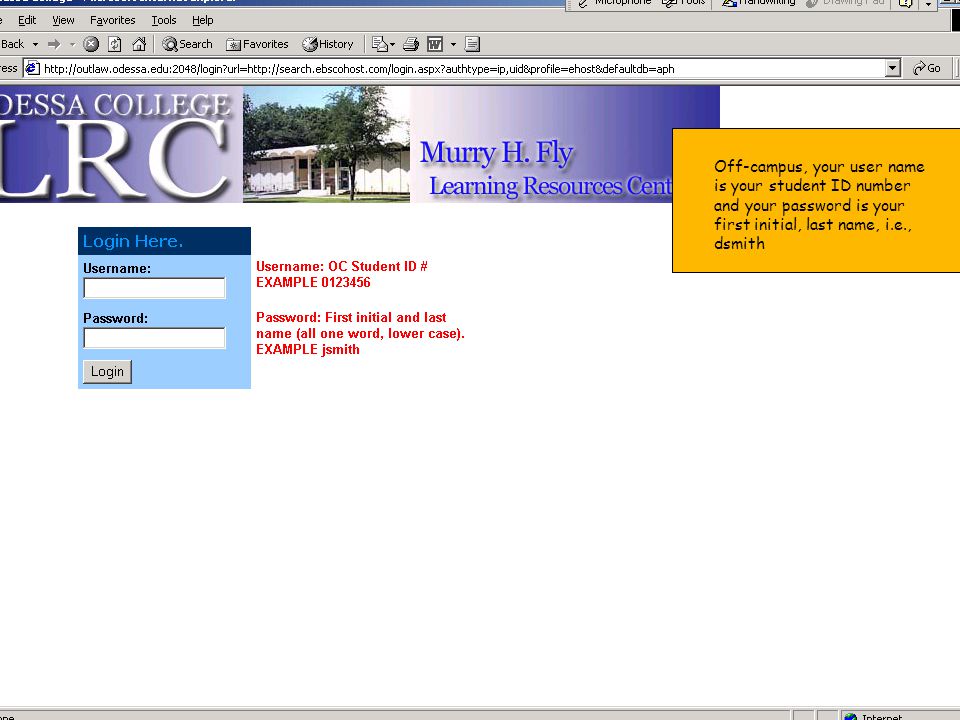The height and width of the screenshot is (720, 960).
Task: Expand the Back button history dropdown
Action: 36,44
